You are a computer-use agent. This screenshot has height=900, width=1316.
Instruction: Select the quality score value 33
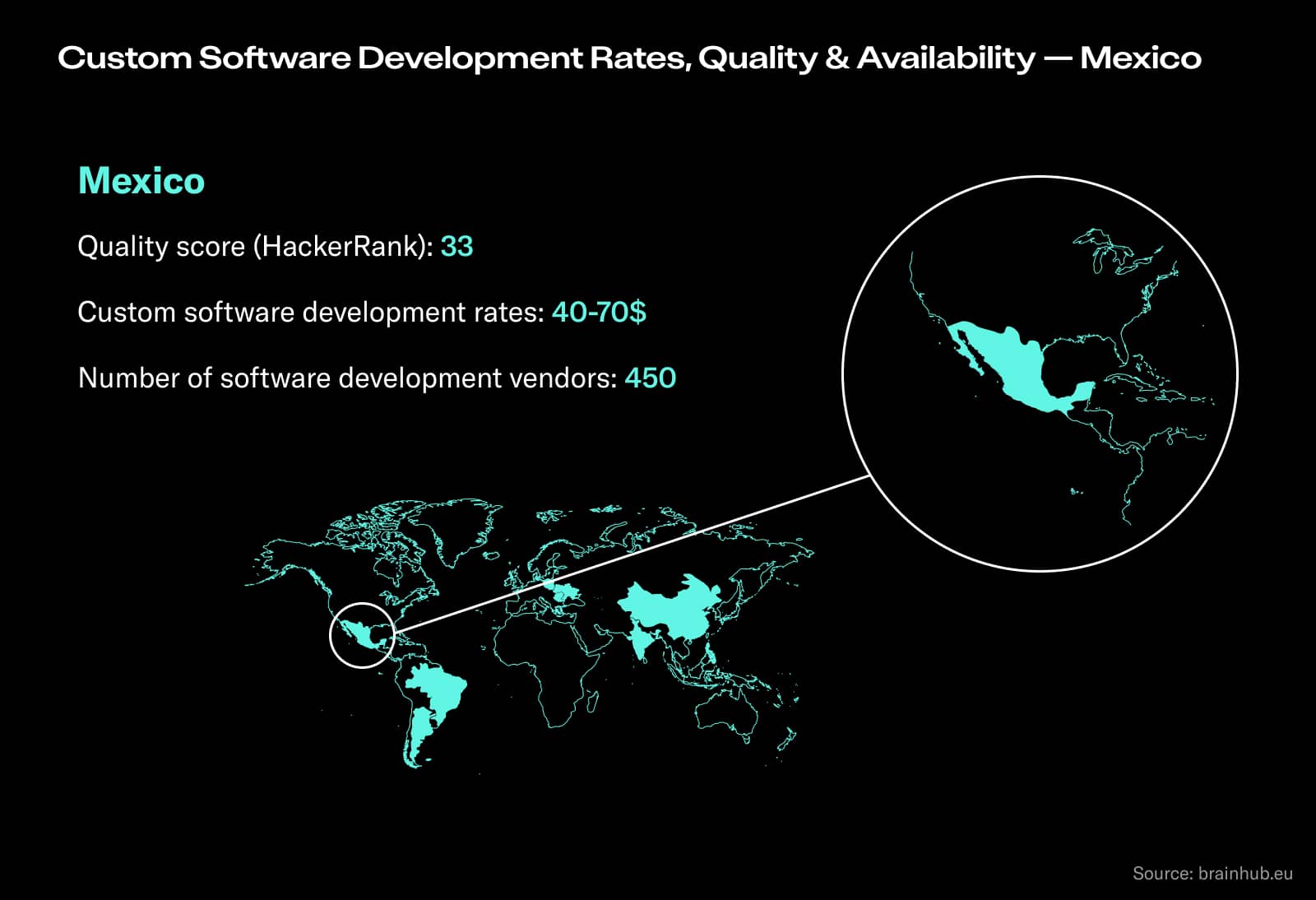click(x=458, y=246)
